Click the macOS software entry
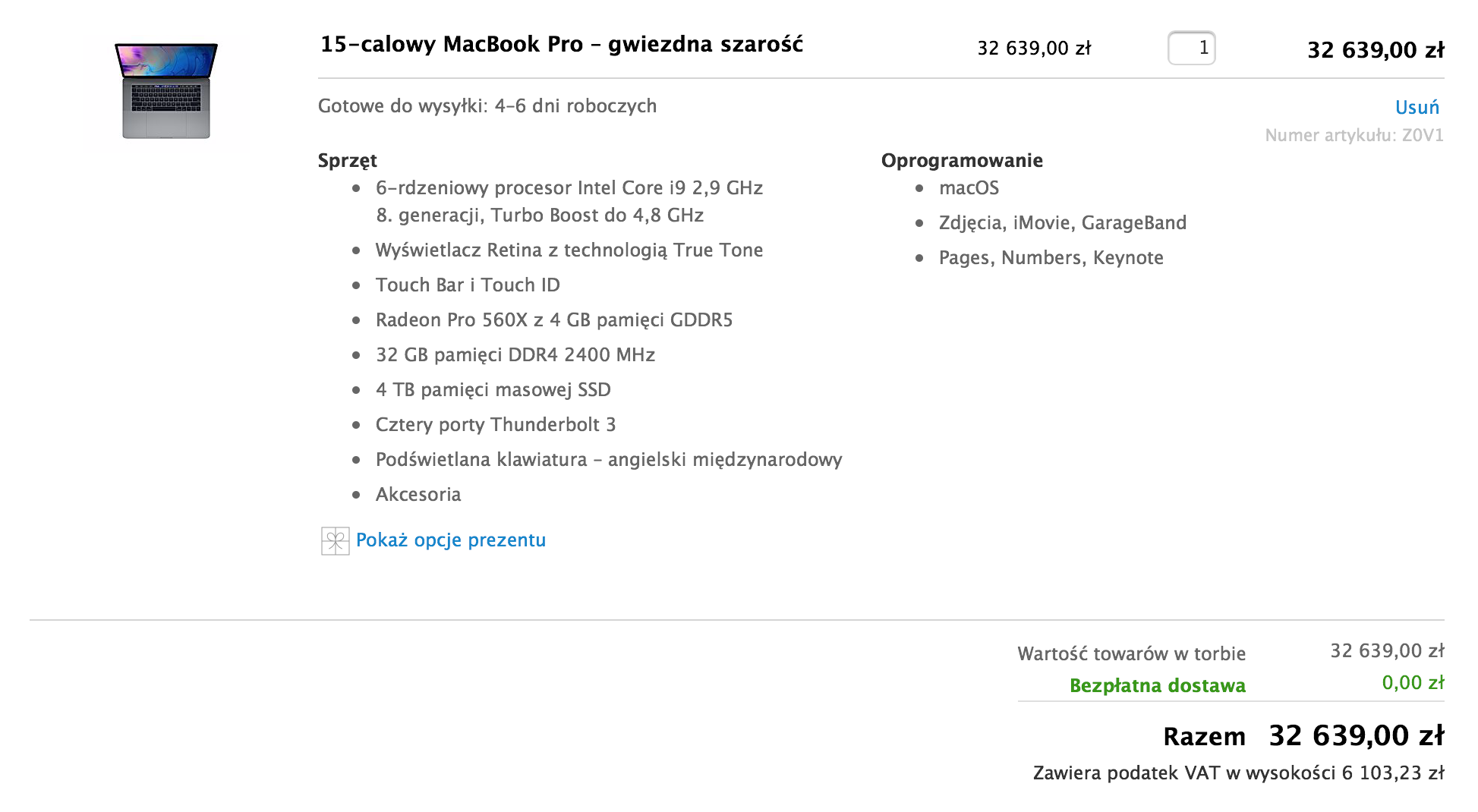 coord(969,187)
